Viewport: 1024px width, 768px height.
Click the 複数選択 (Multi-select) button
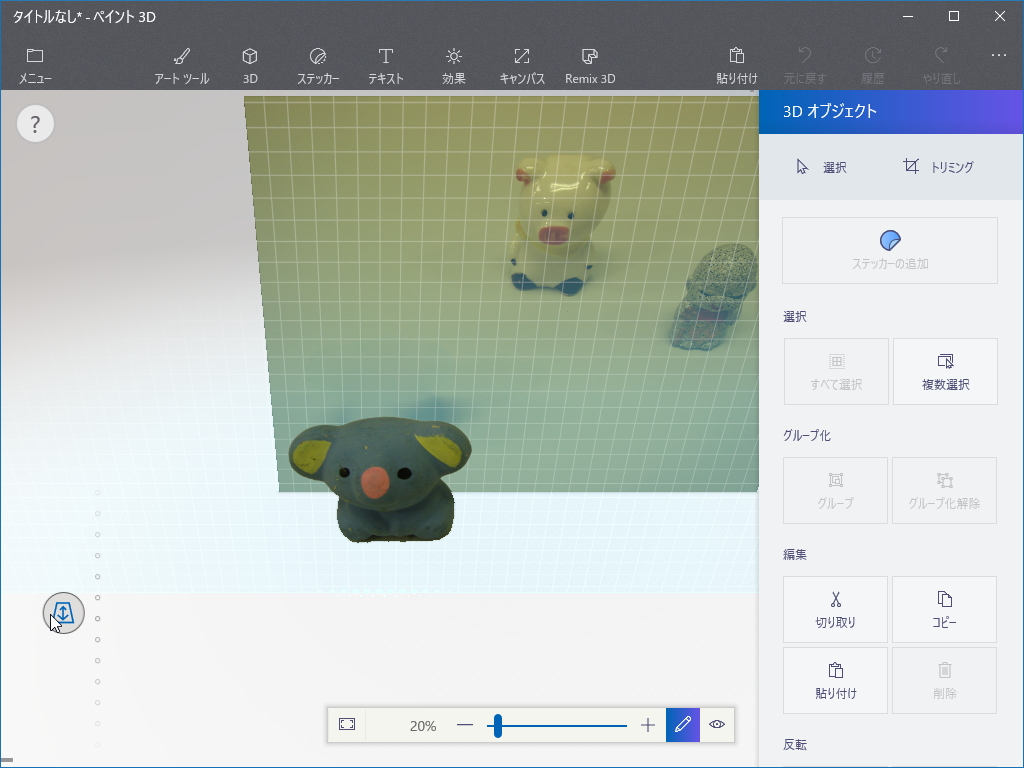pos(944,371)
